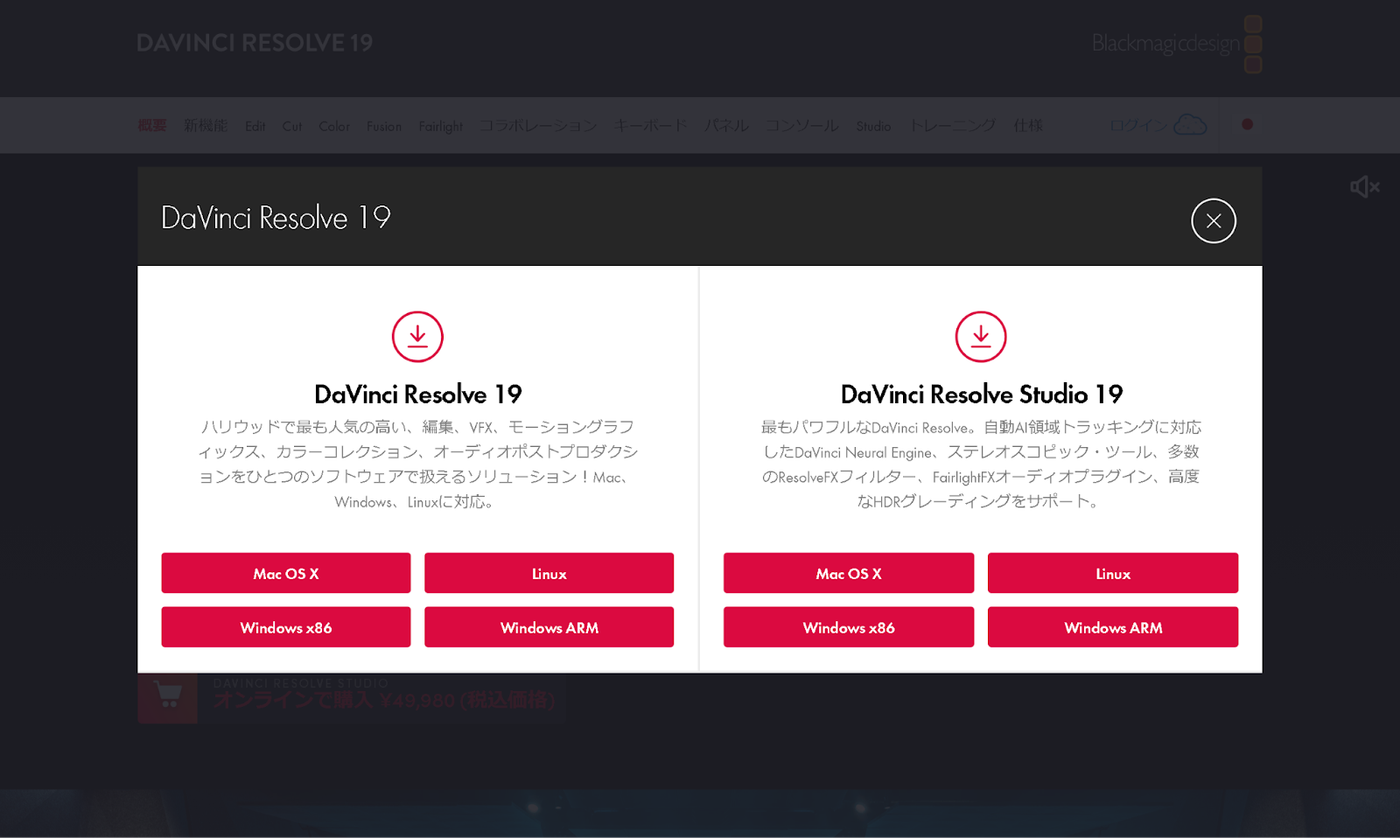1400x838 pixels.
Task: Open the 仕様 tab
Action: point(1028,125)
